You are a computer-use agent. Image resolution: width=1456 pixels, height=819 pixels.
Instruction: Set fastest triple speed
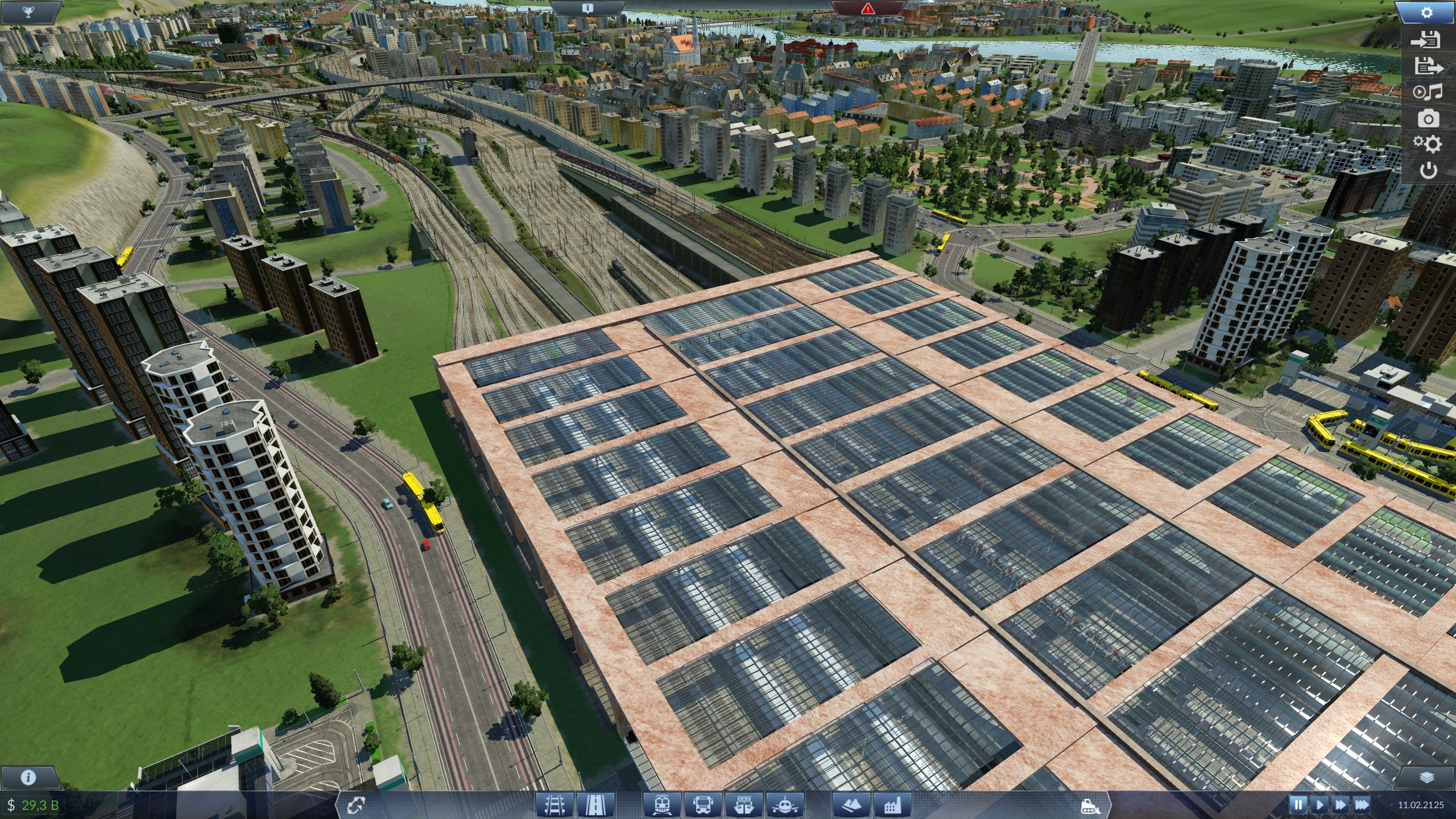1362,805
